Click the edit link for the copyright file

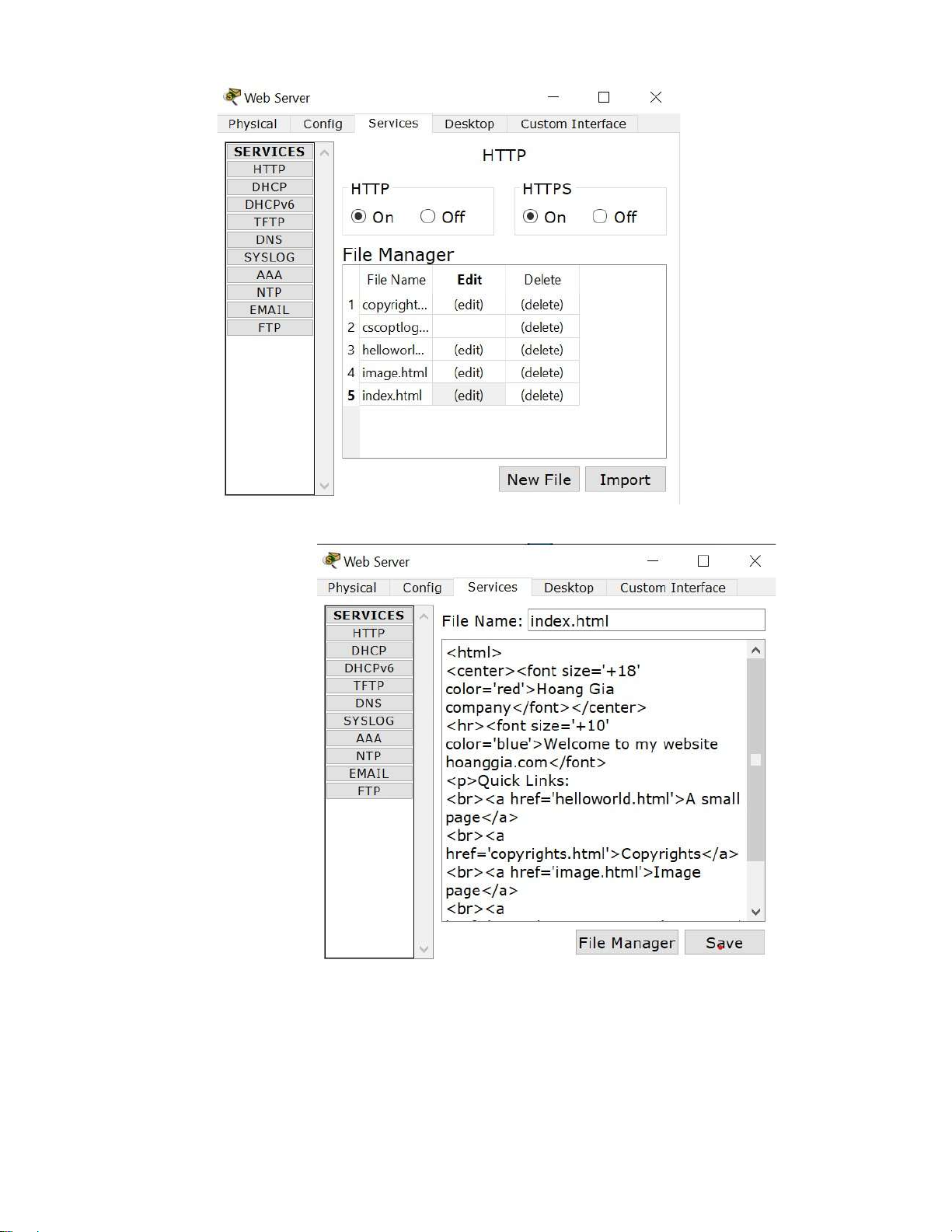(x=469, y=305)
